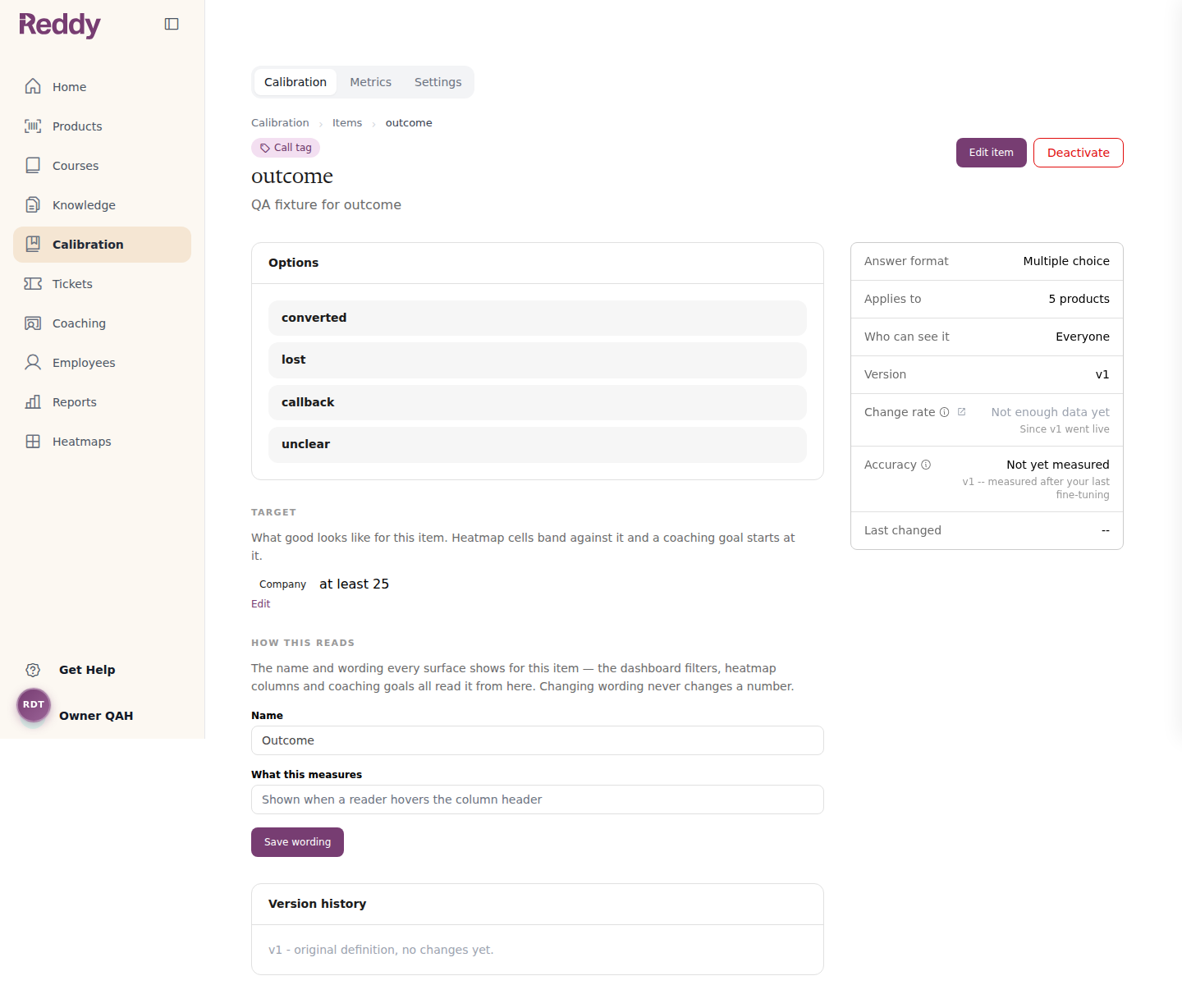Click the Get Help lifebuoy icon

point(33,670)
